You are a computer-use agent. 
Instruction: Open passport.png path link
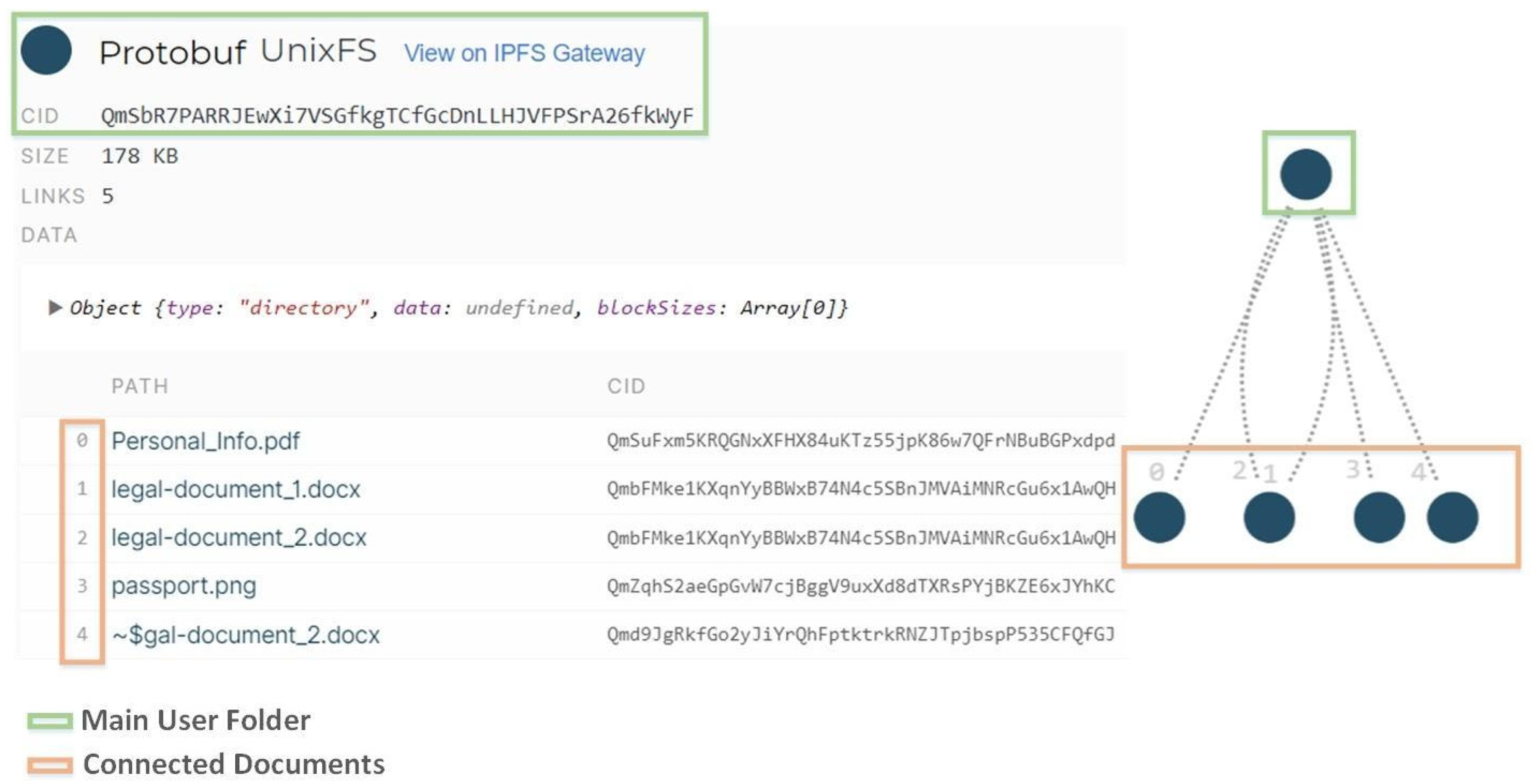tap(183, 586)
